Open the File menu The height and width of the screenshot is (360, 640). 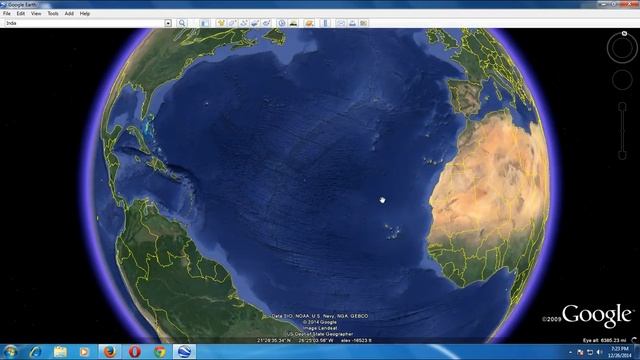(x=7, y=13)
